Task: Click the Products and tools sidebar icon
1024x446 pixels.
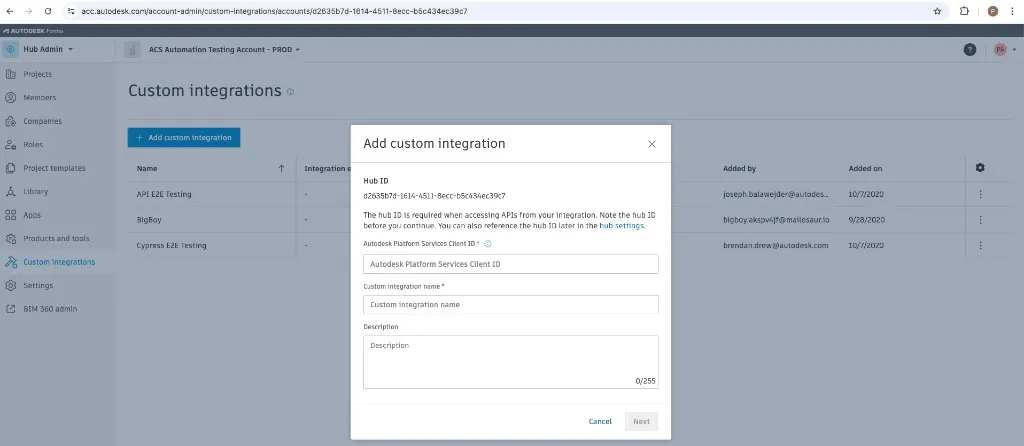Action: click(x=10, y=239)
